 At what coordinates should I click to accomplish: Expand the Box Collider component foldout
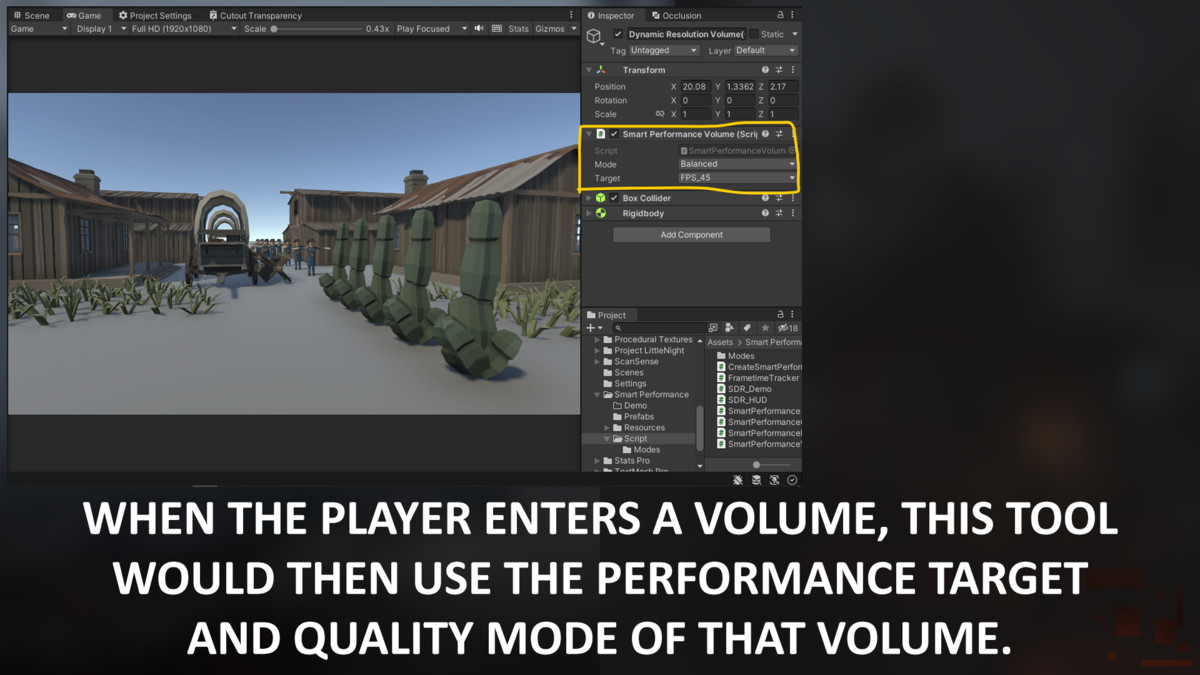[589, 198]
